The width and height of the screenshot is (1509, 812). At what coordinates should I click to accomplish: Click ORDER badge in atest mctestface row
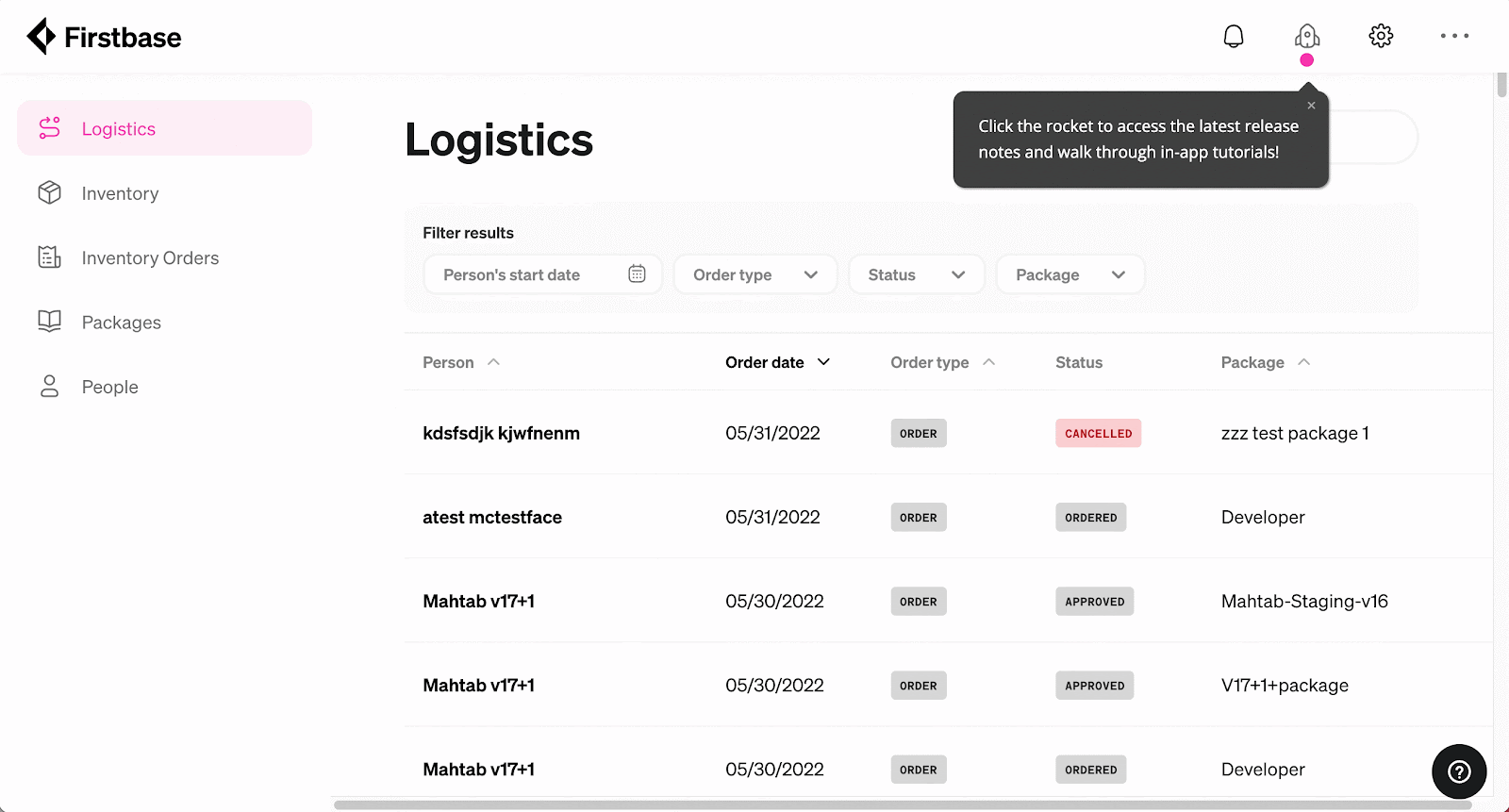[x=918, y=517]
